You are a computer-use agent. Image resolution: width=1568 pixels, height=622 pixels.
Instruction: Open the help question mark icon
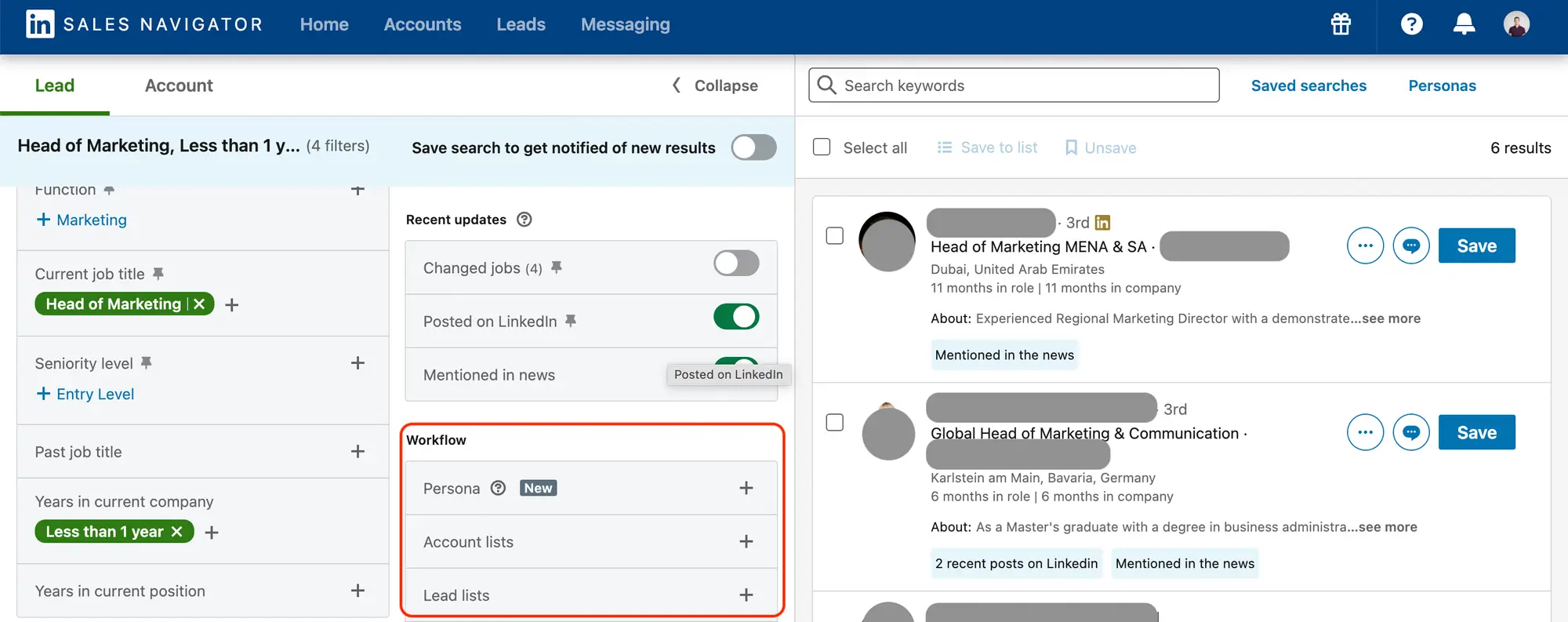[1411, 24]
